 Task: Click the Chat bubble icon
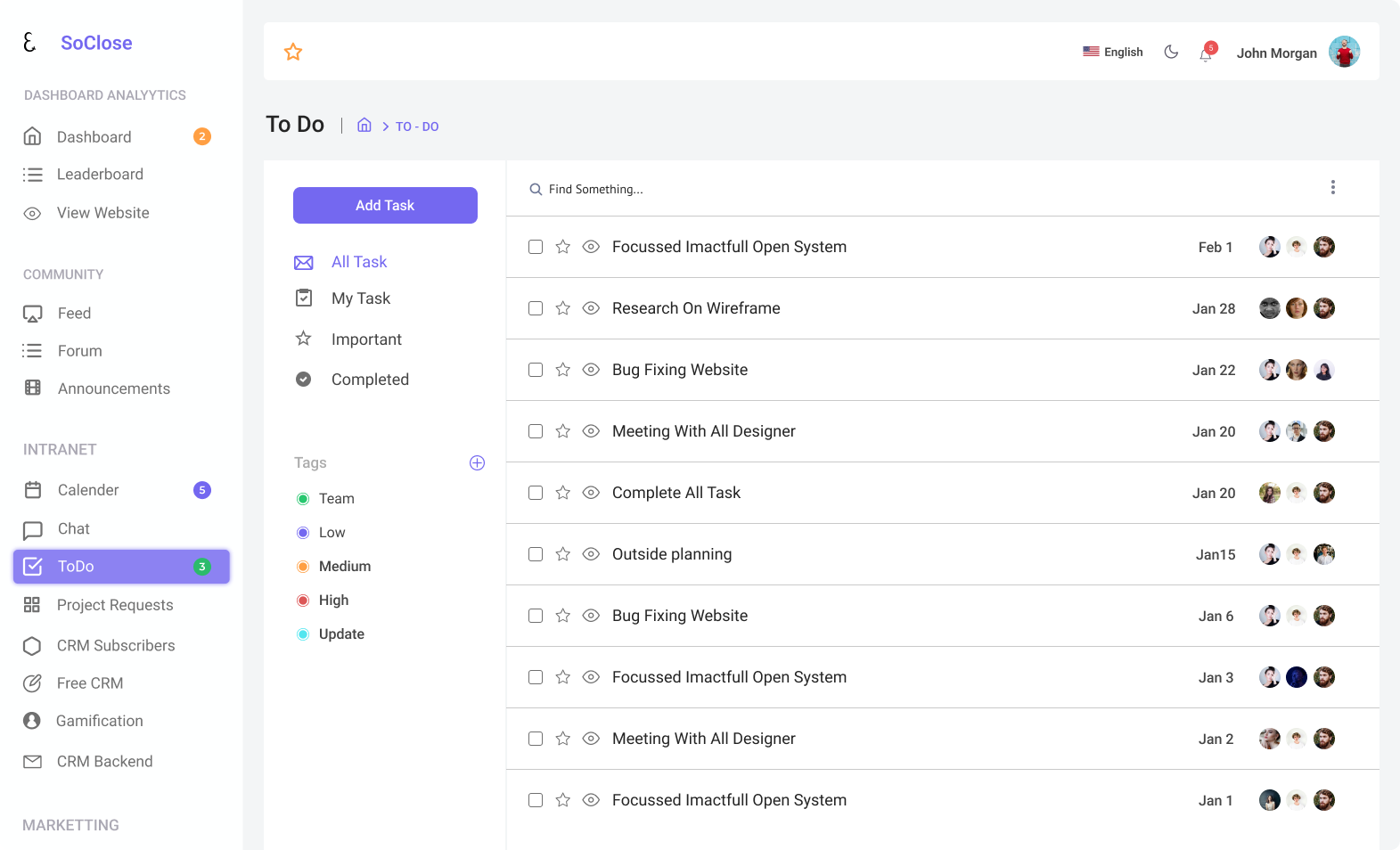[x=33, y=530]
